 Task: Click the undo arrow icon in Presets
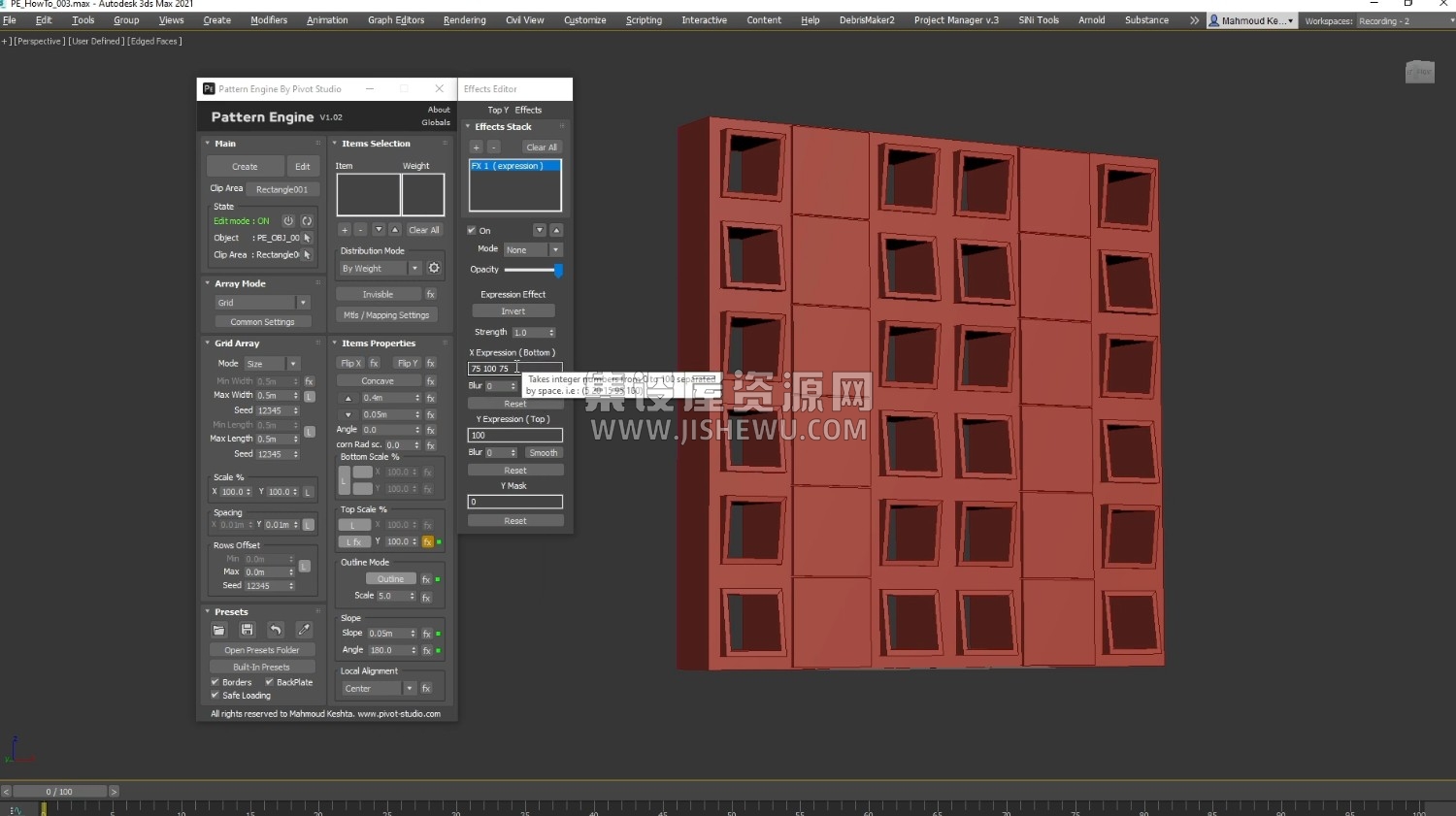point(276,630)
